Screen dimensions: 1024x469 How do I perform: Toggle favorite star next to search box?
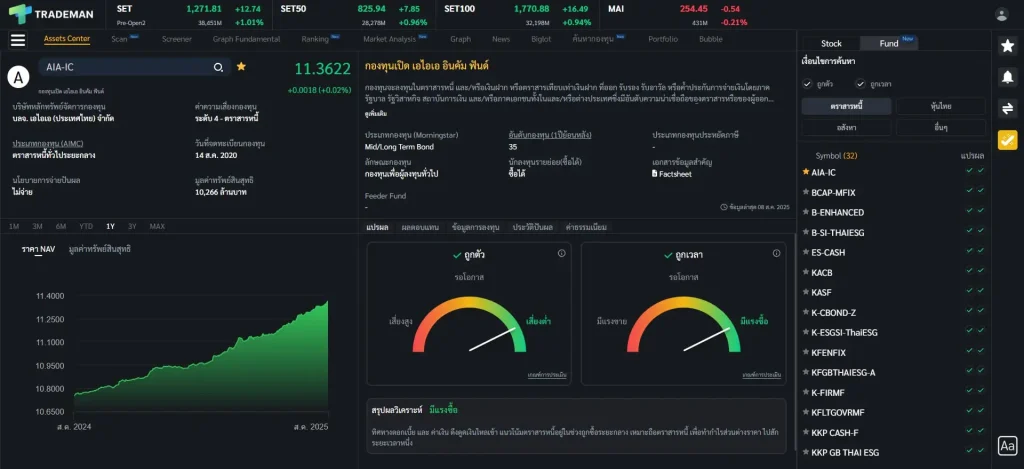(241, 67)
